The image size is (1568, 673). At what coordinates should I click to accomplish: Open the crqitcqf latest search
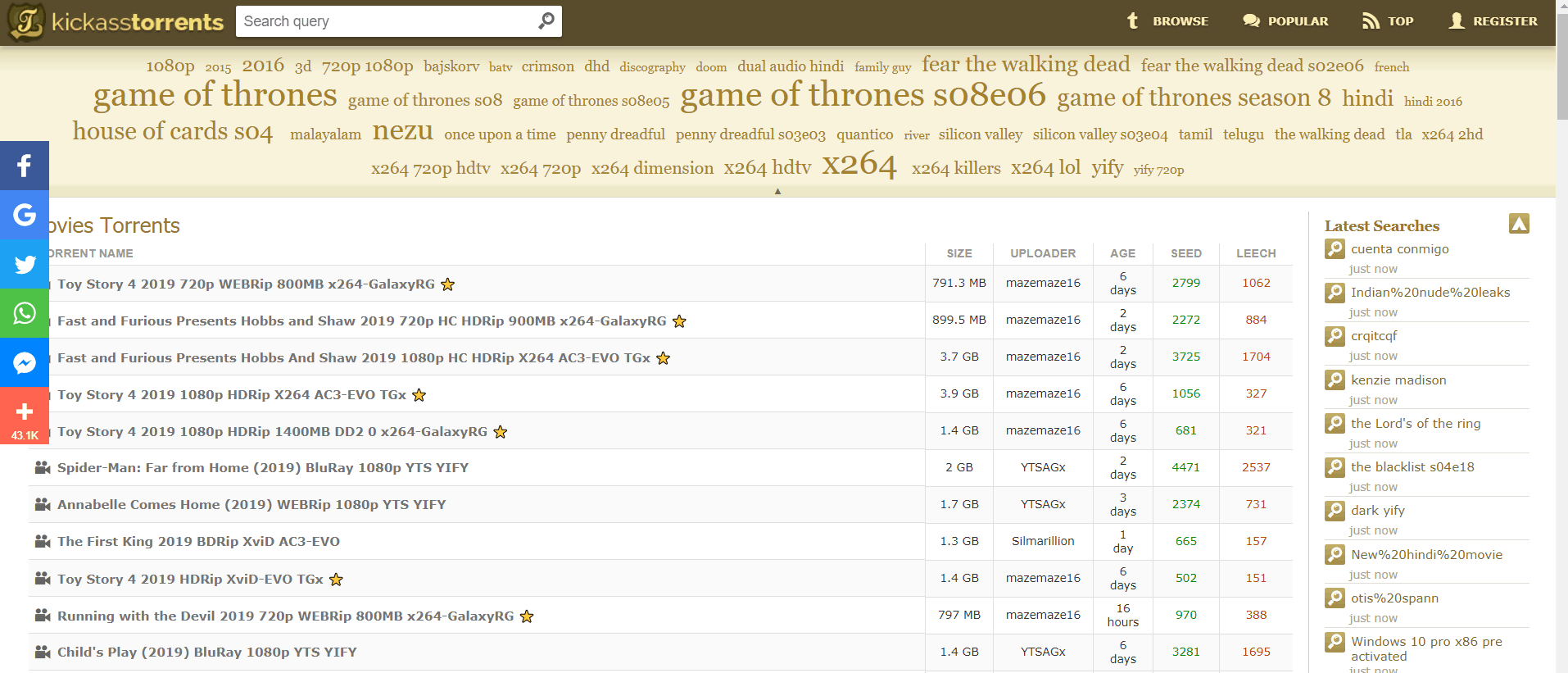pyautogui.click(x=1374, y=336)
